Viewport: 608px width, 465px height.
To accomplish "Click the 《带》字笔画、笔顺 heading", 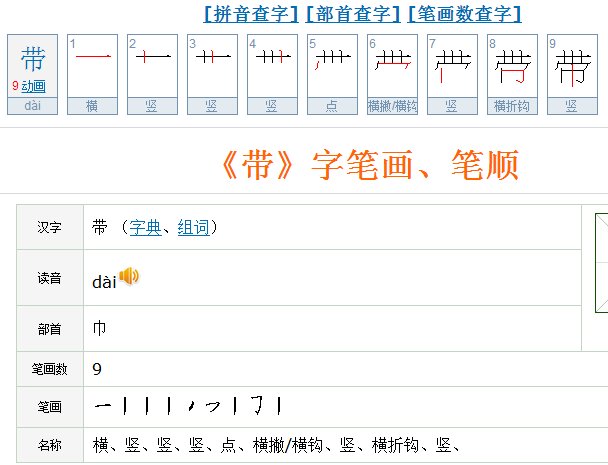I will 370,165.
